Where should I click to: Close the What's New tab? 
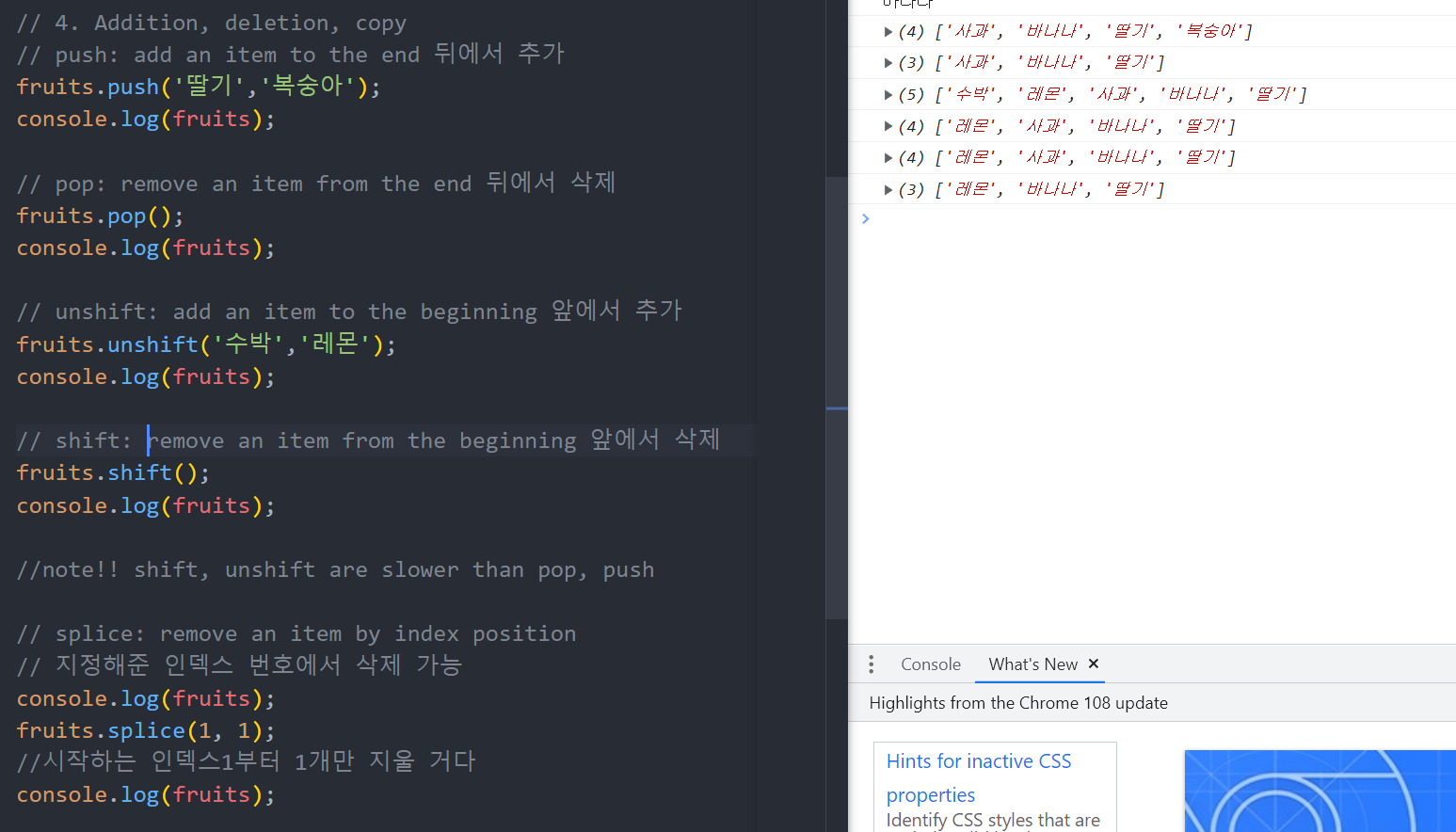(x=1094, y=664)
